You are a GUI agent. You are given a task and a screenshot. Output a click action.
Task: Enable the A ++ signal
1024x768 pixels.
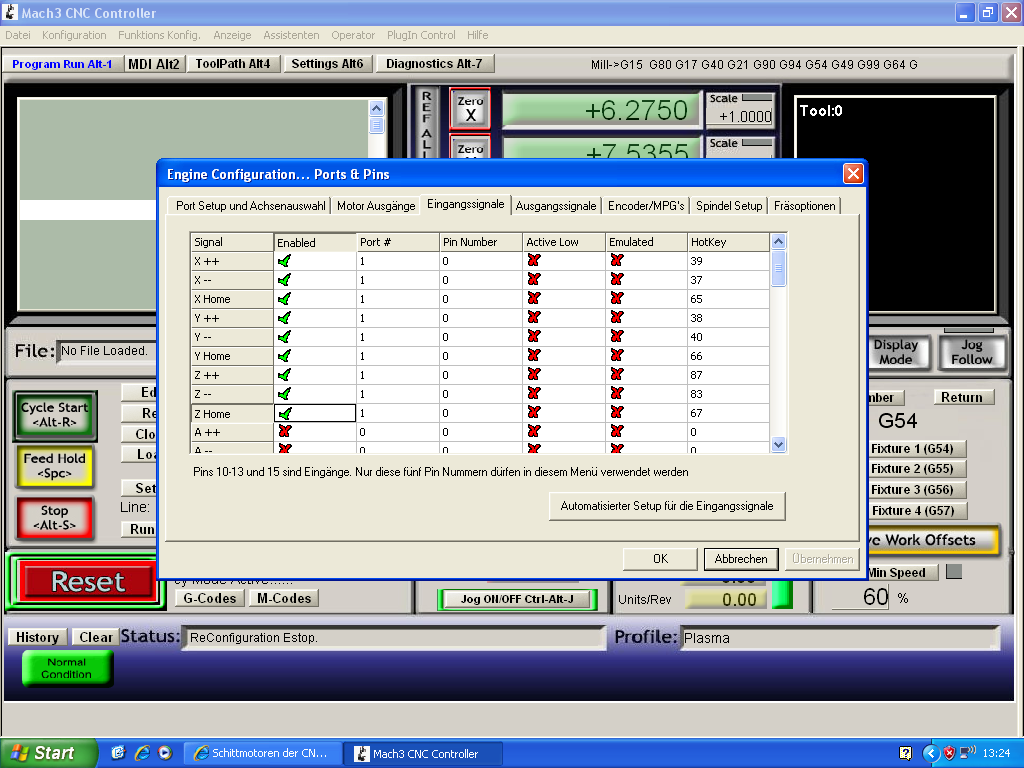tap(284, 432)
